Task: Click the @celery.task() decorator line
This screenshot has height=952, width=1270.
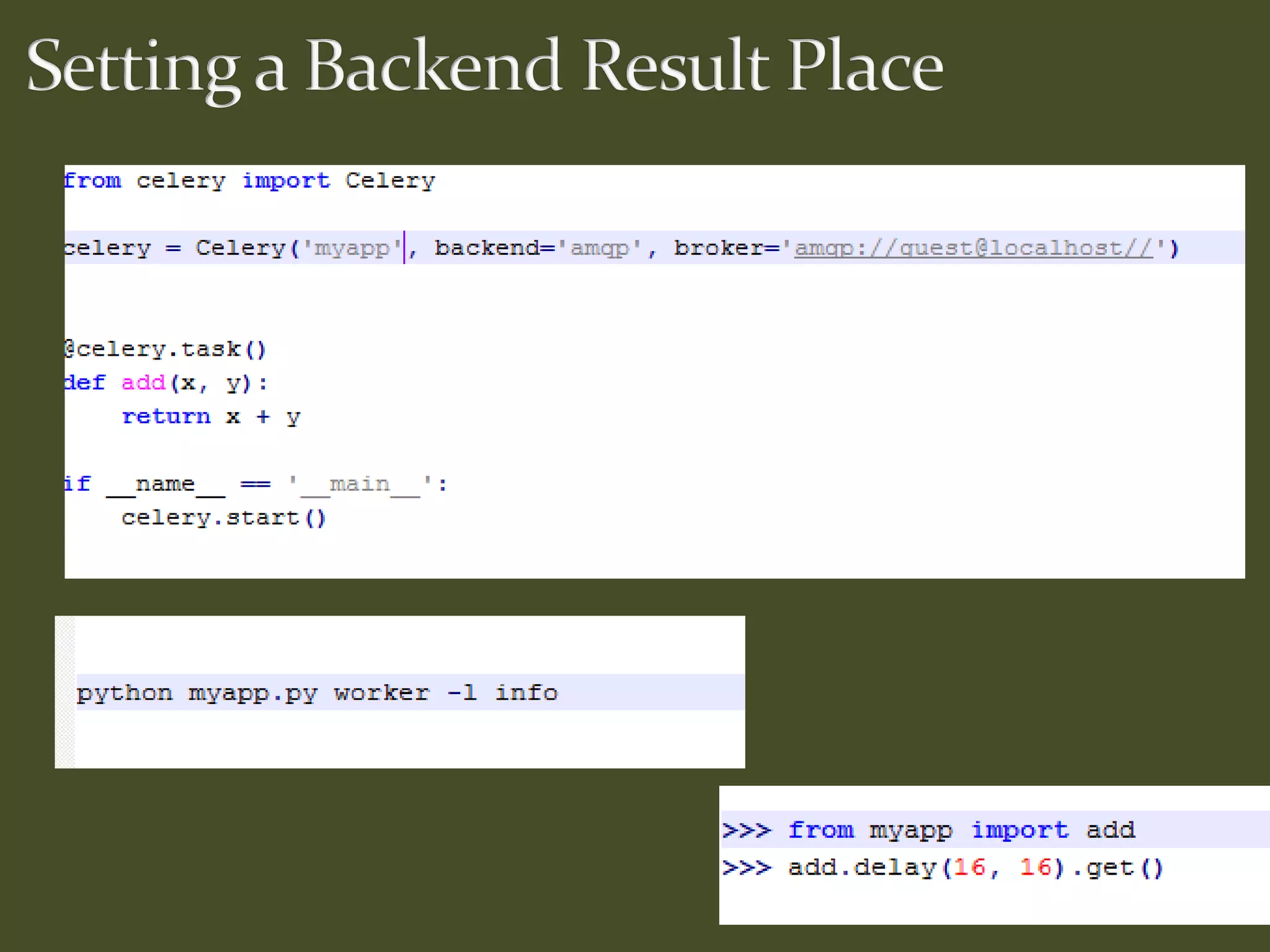Action: pos(165,350)
